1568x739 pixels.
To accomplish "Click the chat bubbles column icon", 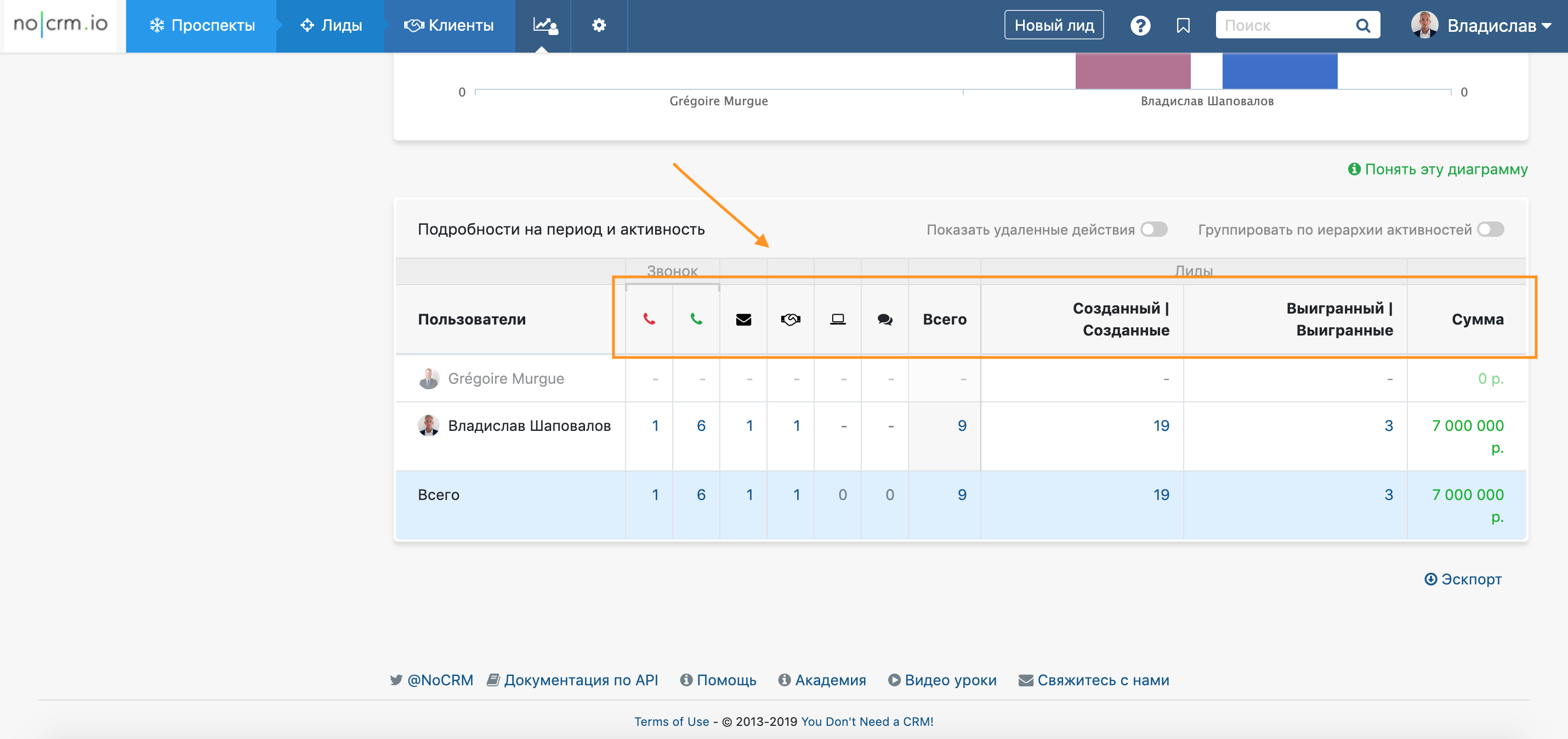I will click(884, 320).
